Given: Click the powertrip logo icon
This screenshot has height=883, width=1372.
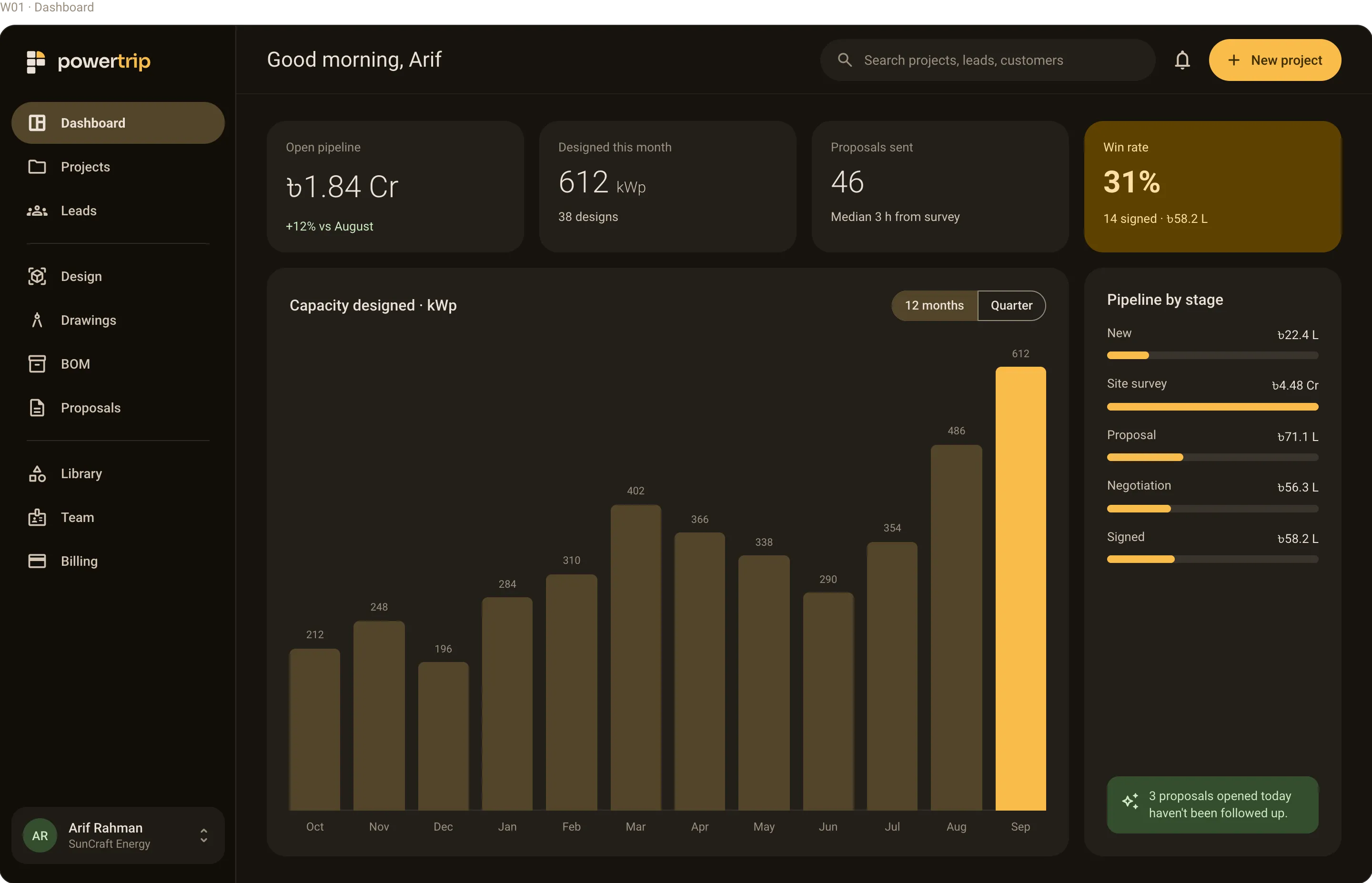Looking at the screenshot, I should [x=36, y=61].
